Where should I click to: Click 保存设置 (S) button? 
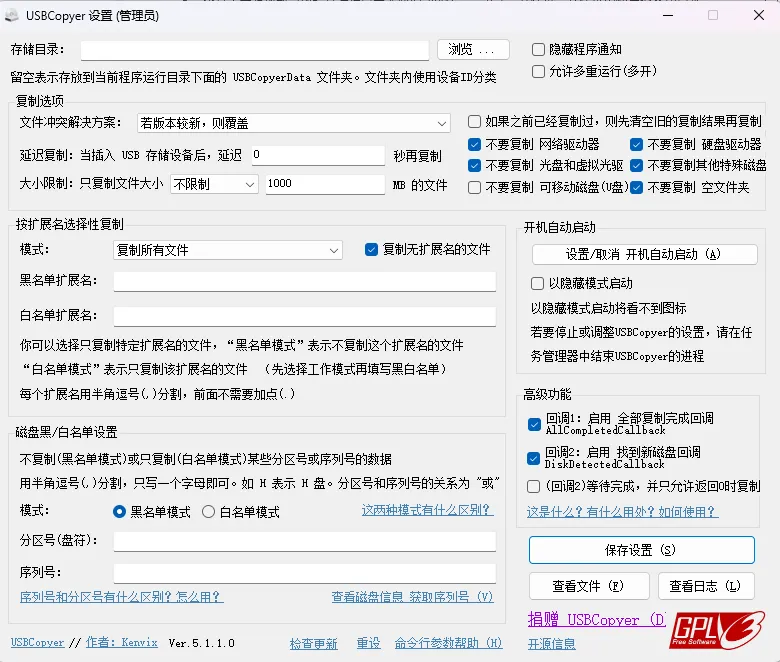point(642,550)
